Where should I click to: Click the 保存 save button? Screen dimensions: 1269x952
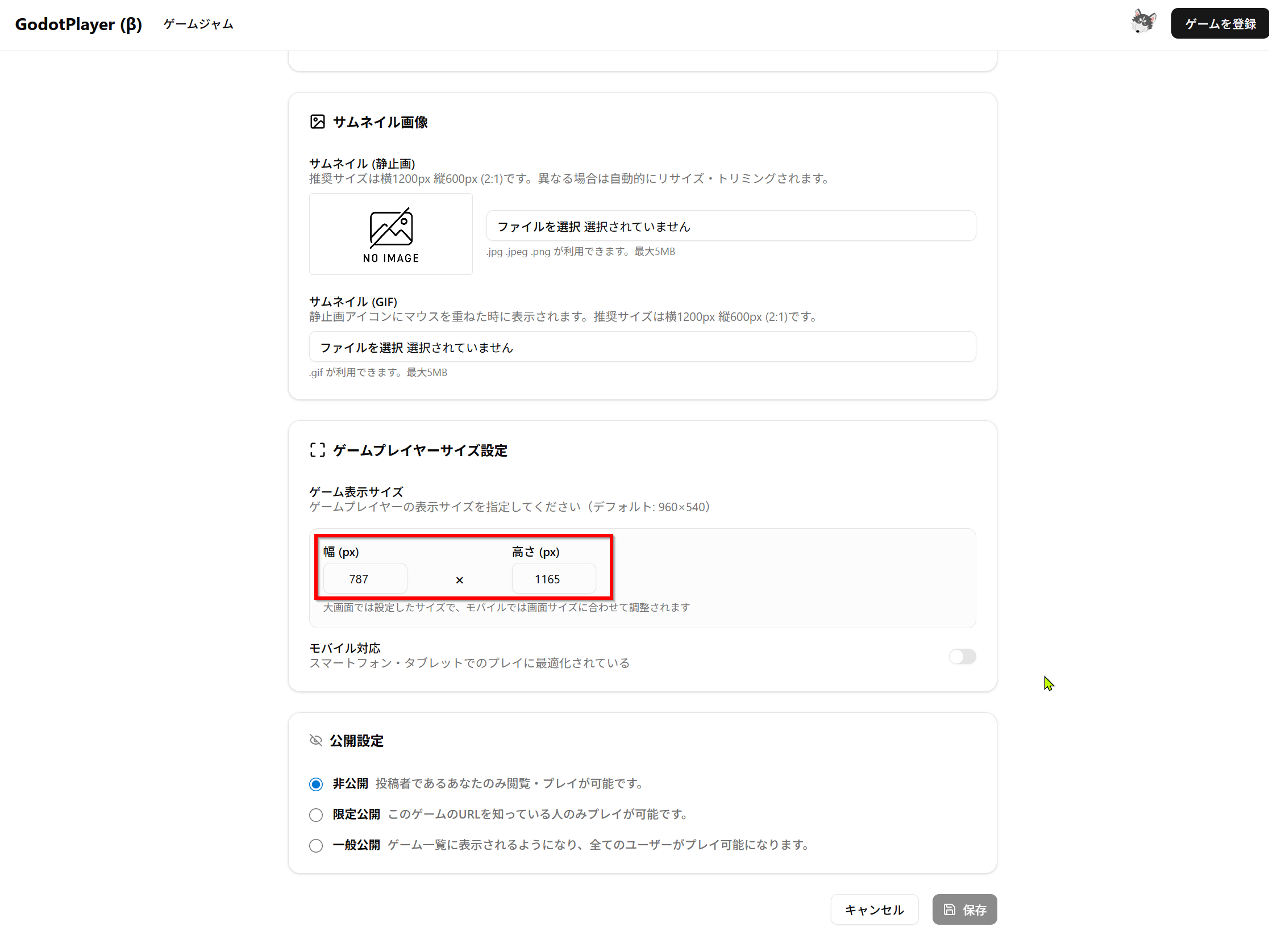[x=964, y=909]
